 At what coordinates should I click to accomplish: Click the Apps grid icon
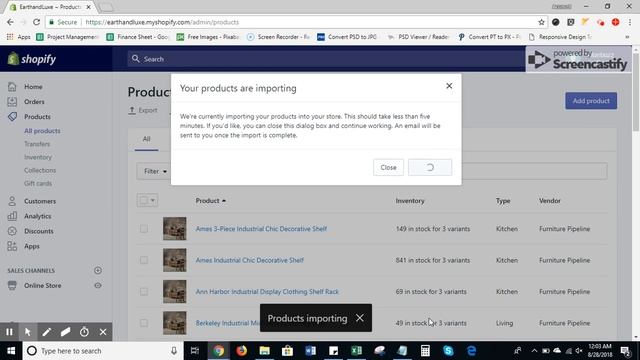(x=12, y=246)
